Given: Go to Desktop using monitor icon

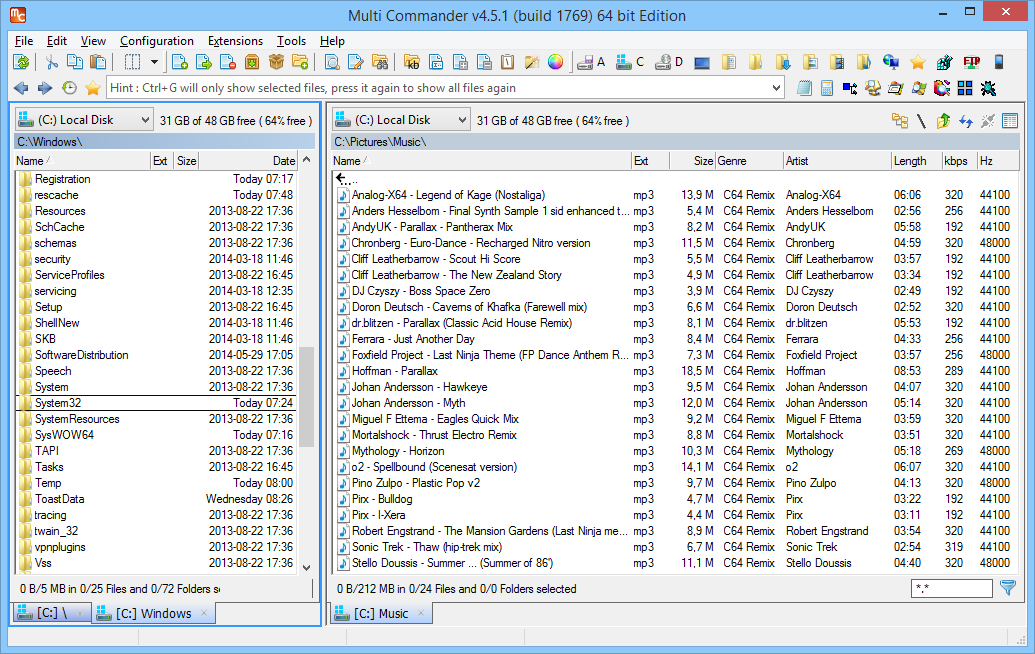Looking at the screenshot, I should [x=702, y=63].
